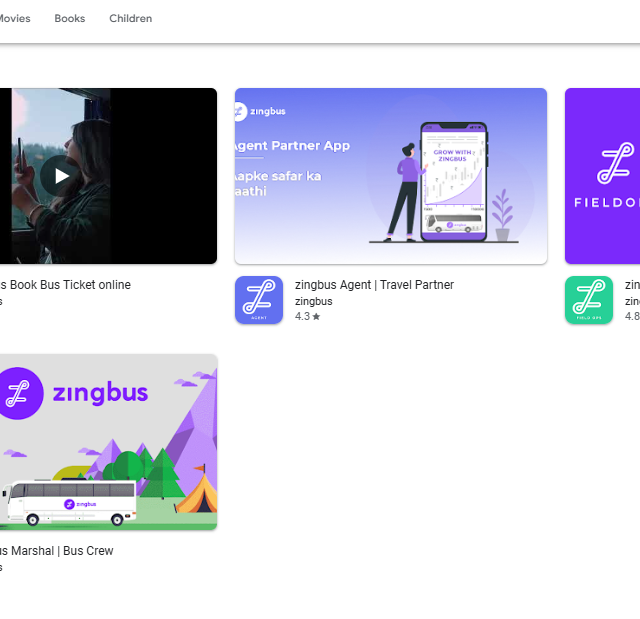Viewport: 640px width, 619px height.
Task: Click the star icon beside 4.3 rating
Action: click(316, 316)
